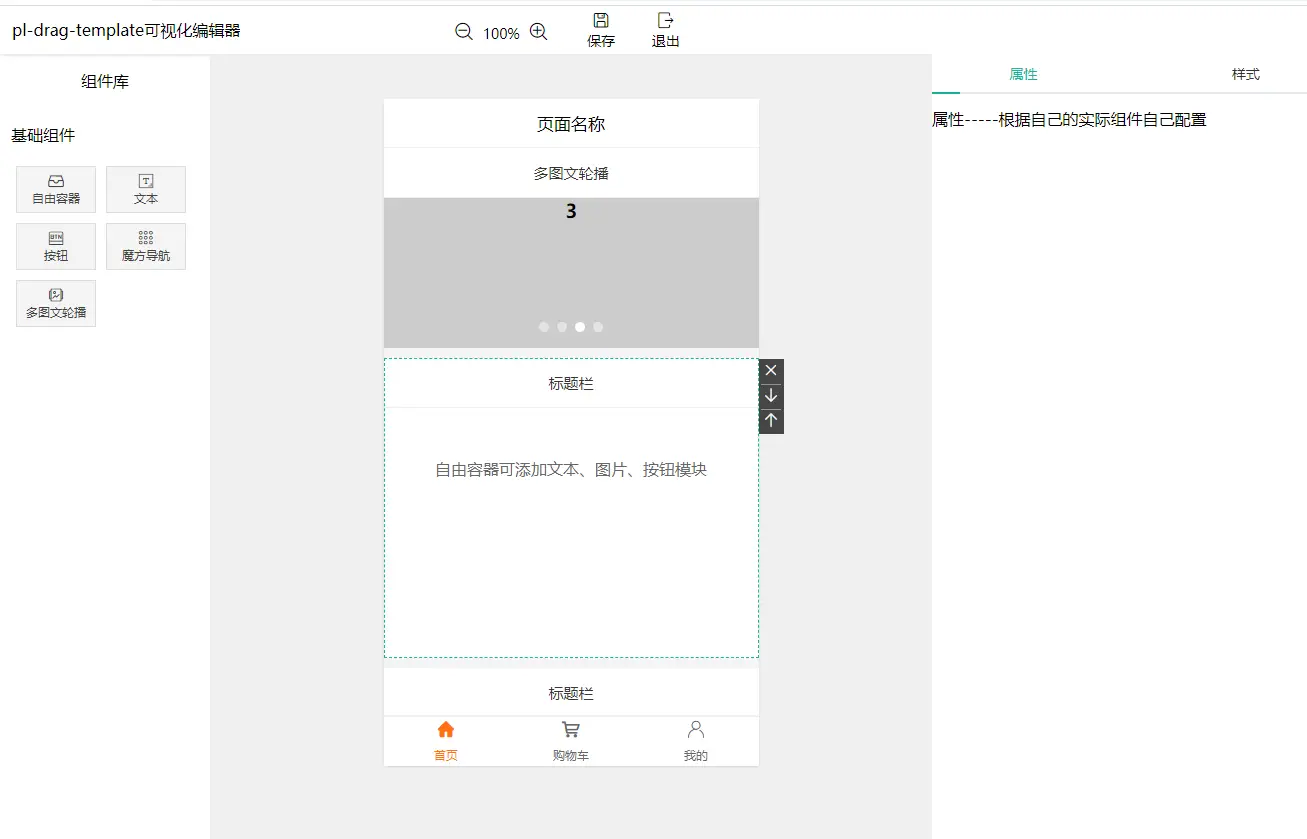Select the last carousel indicator dot
The height and width of the screenshot is (839, 1307).
[x=598, y=327]
